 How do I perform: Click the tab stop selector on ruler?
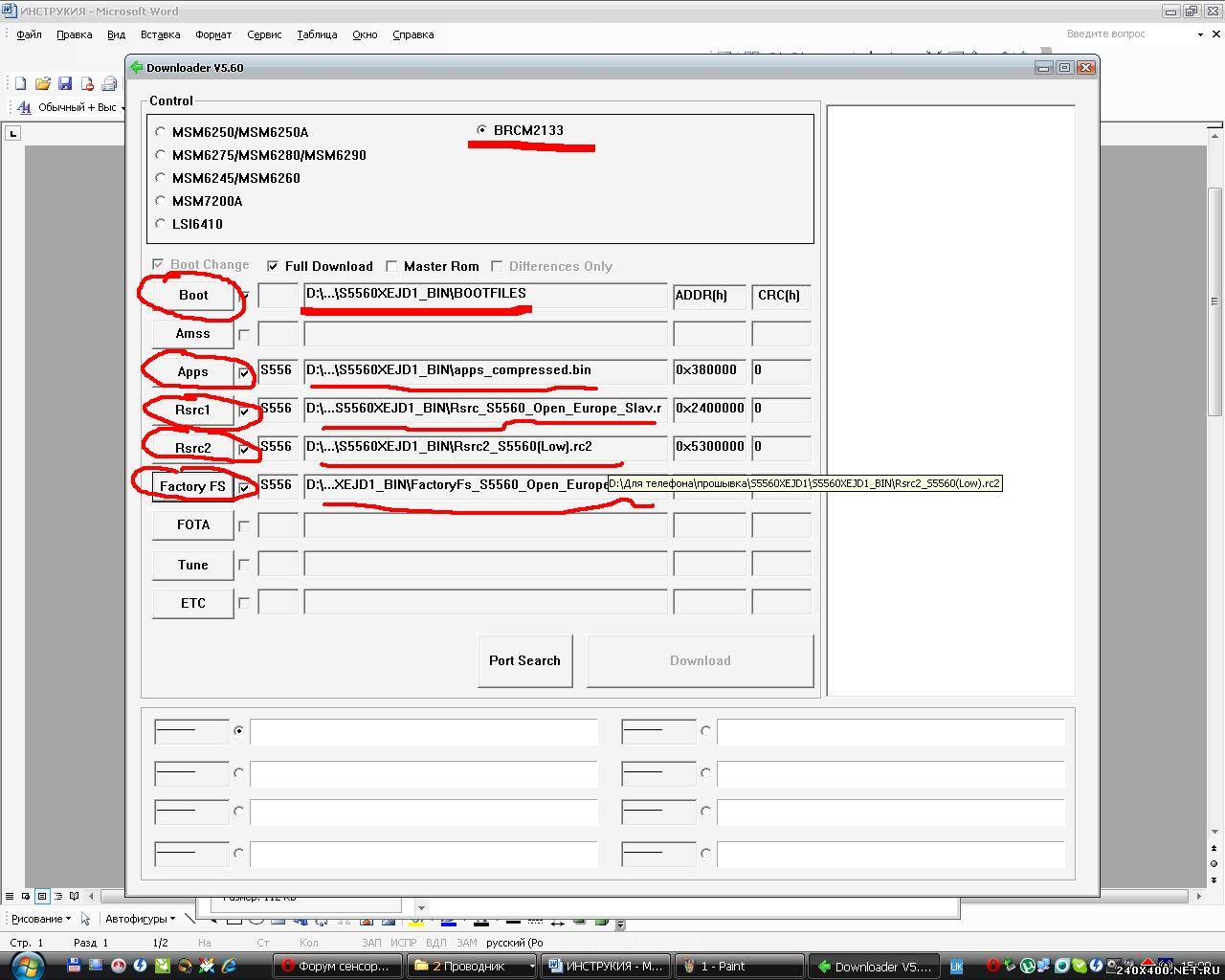12,133
